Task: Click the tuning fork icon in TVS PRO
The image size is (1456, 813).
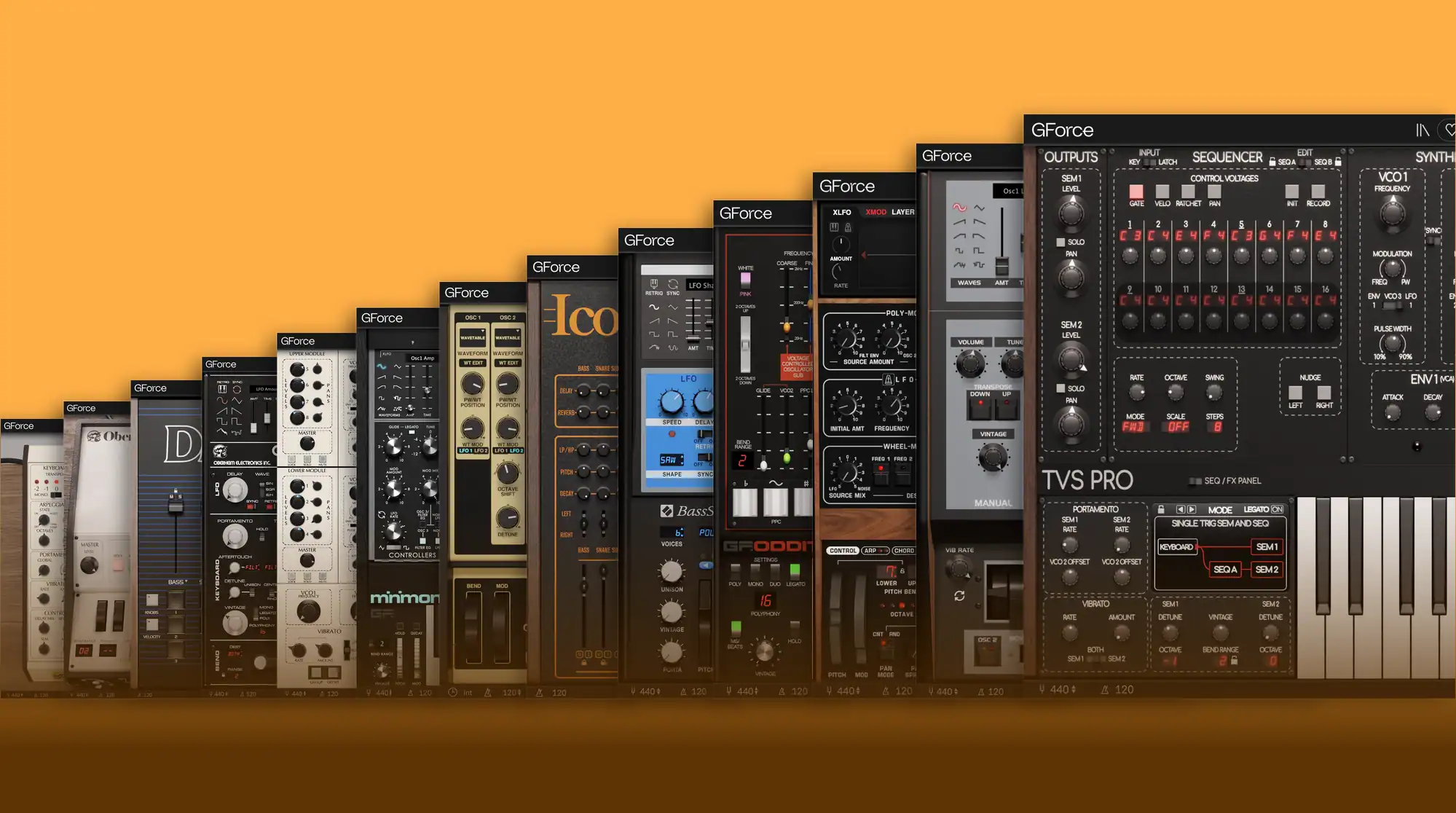Action: click(1042, 689)
